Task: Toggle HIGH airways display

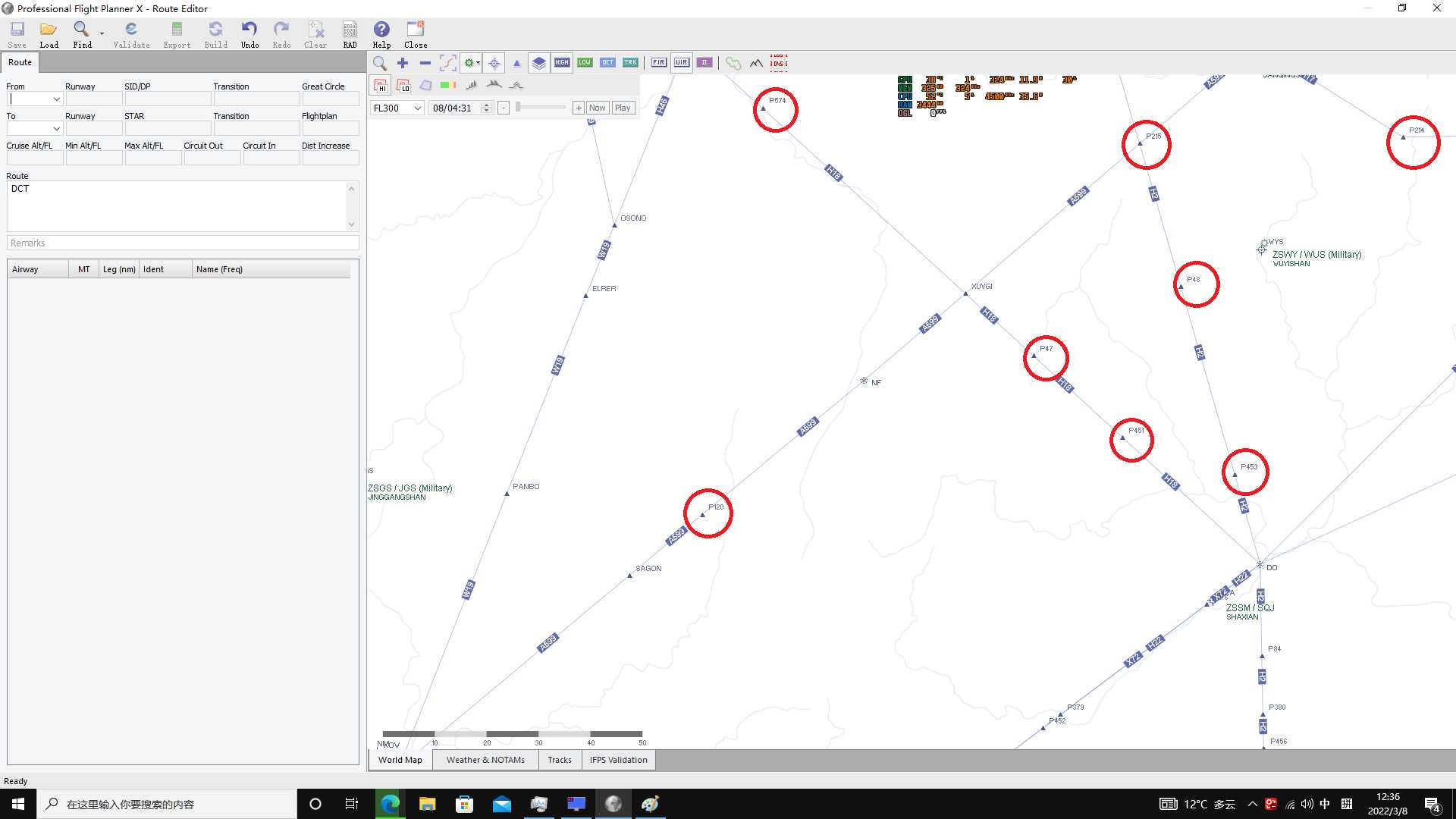Action: [x=562, y=63]
